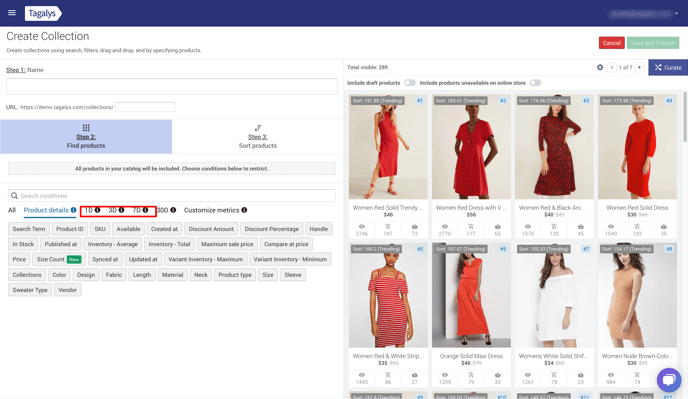
Task: Add the Size Count condition
Action: pyautogui.click(x=59, y=259)
